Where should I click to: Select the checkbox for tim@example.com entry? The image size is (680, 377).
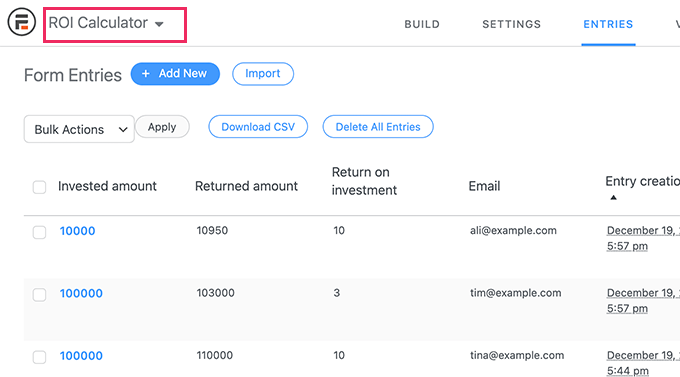(x=39, y=295)
